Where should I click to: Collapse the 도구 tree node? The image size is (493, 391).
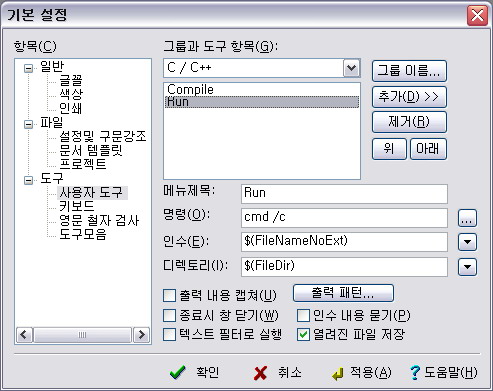pyautogui.click(x=29, y=180)
